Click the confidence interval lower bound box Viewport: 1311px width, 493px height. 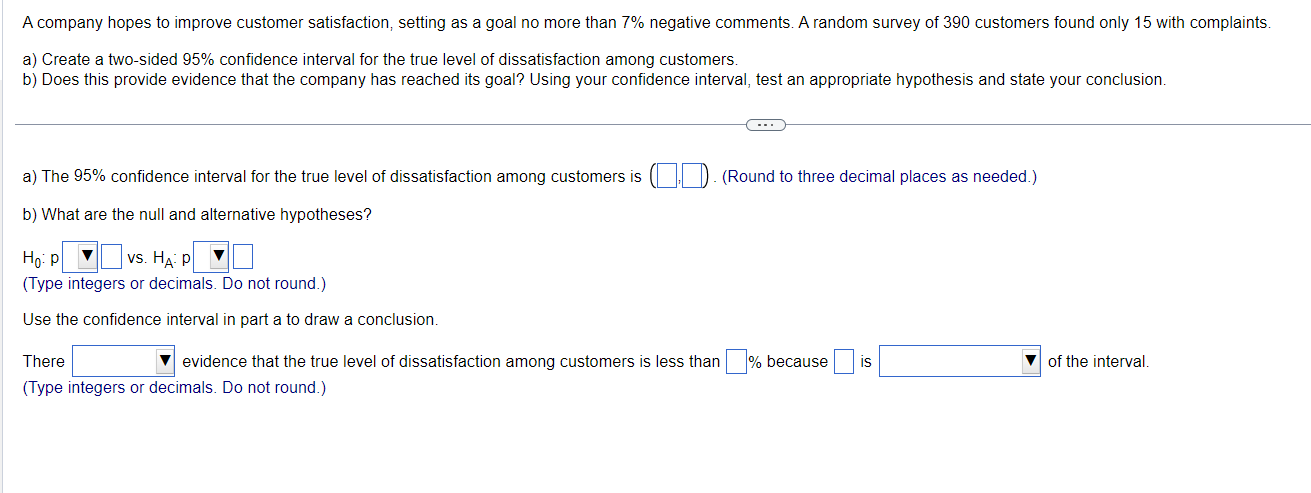tap(666, 177)
